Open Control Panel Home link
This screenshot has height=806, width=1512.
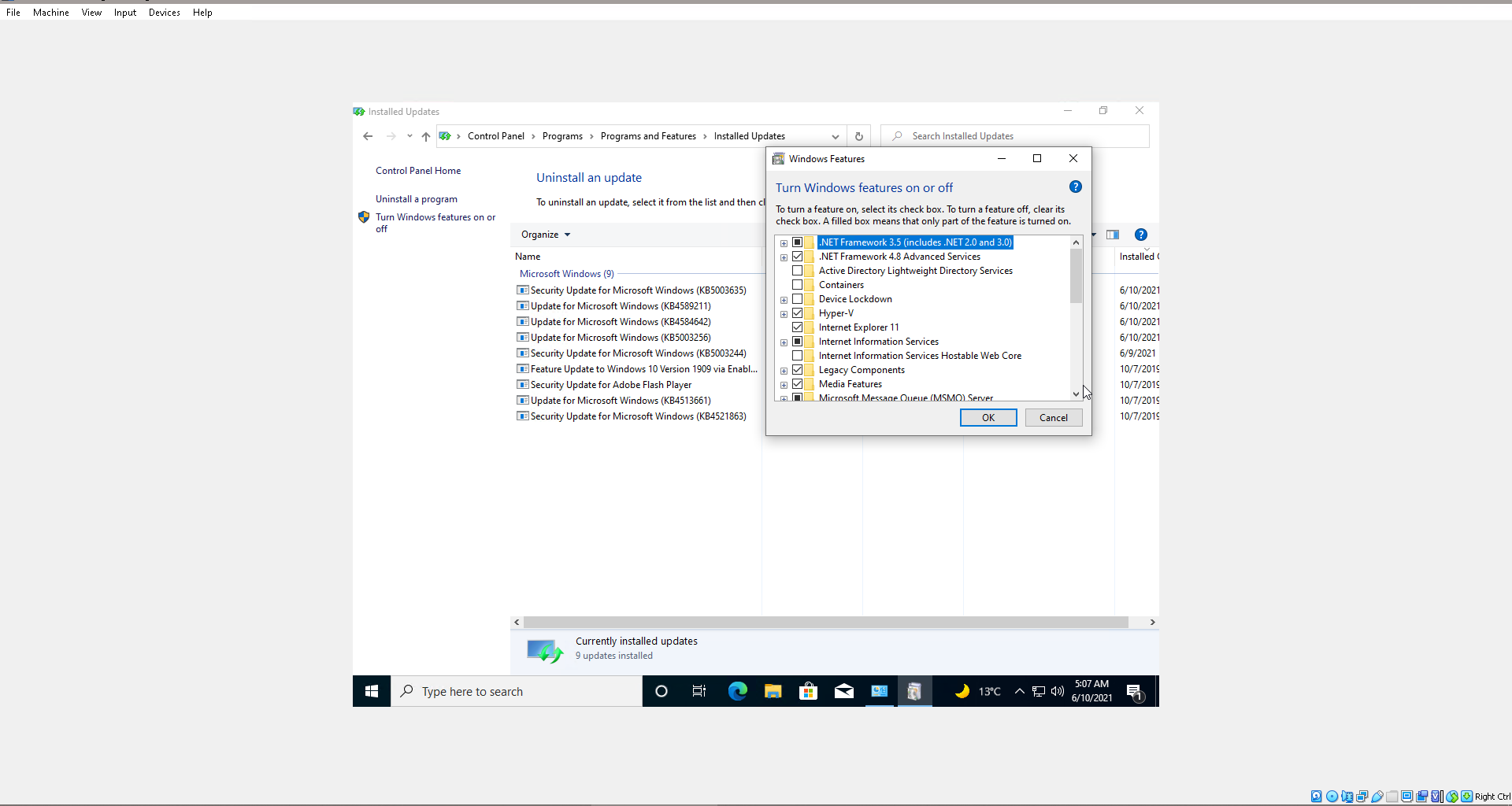[418, 171]
